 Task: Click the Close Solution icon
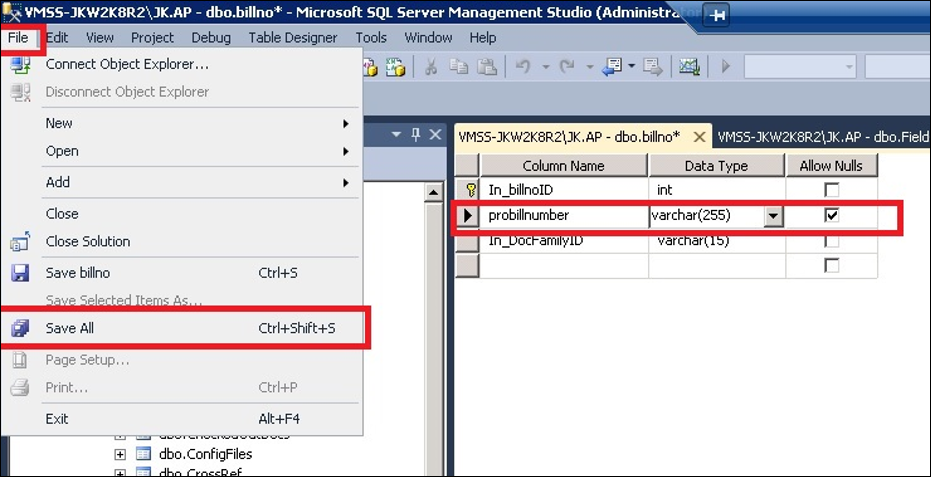click(20, 241)
